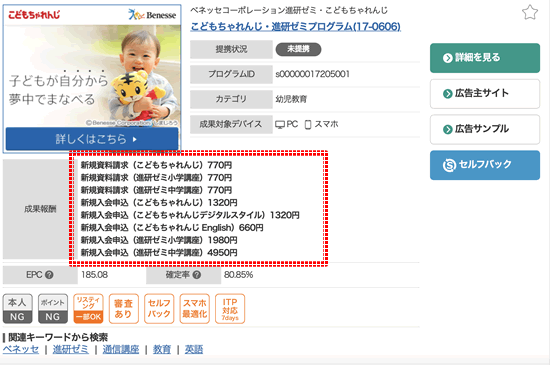Click the スマホ最適化 badge icon

click(194, 309)
